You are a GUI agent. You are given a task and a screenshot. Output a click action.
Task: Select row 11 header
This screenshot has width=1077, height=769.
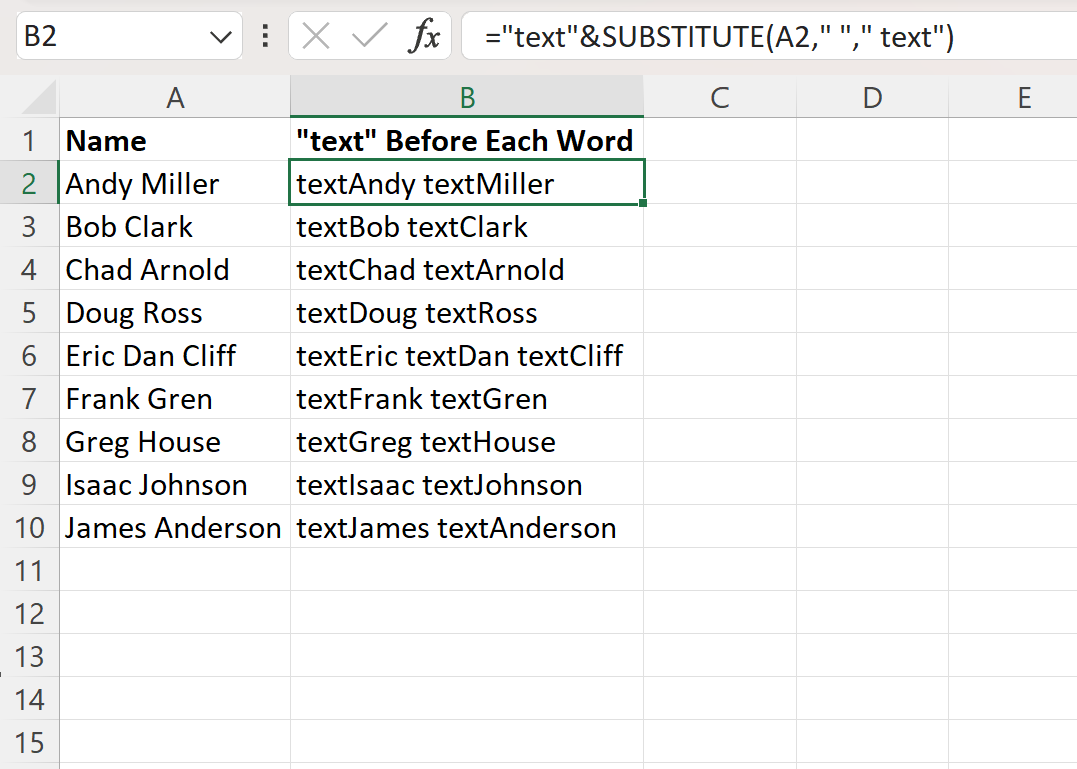[x=29, y=571]
